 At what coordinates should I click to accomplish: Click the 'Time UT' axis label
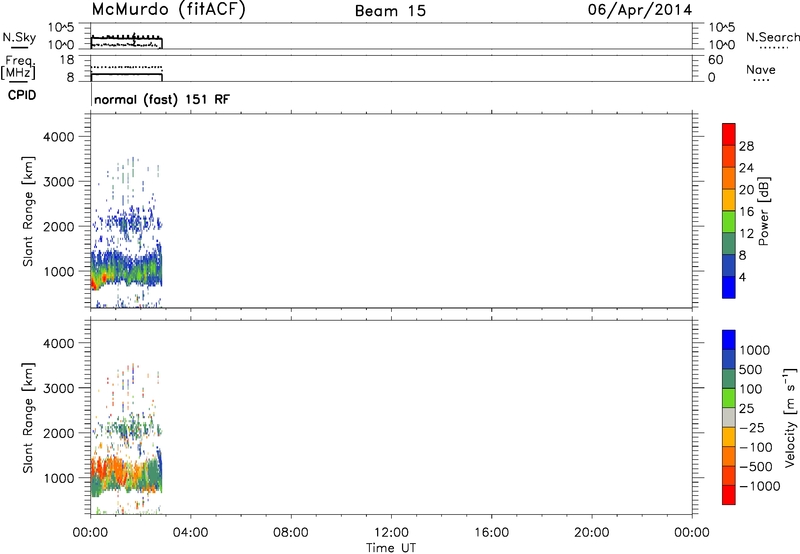391,548
